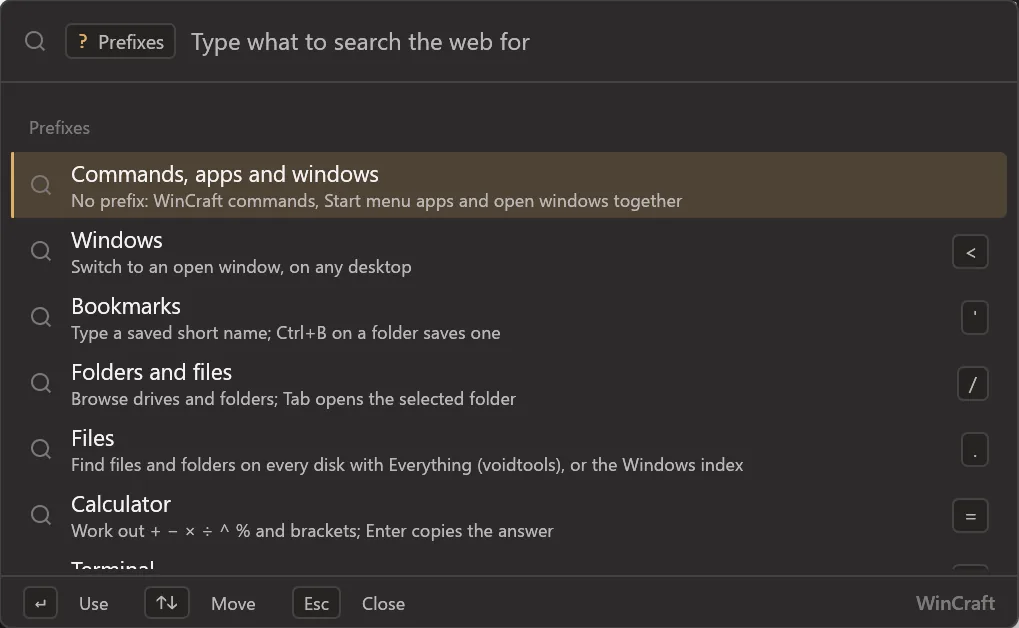Screen dimensions: 1019x628
Task: Select the Bookmarks prefix entry
Action: click(x=509, y=318)
